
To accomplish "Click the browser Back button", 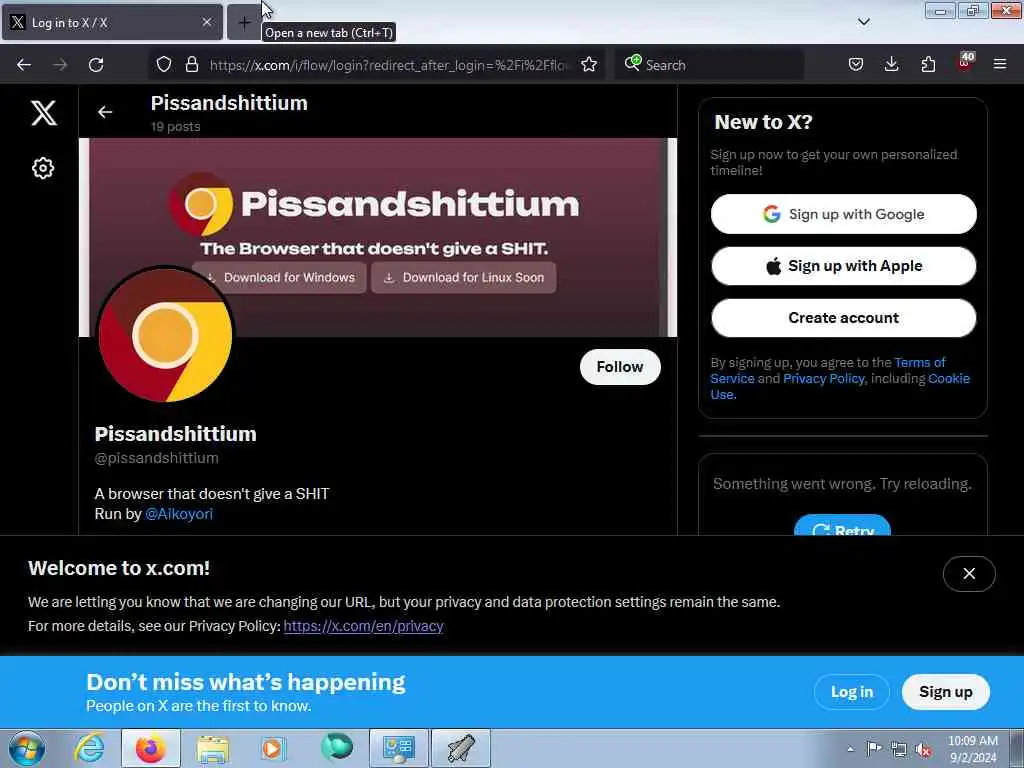I will click(x=24, y=65).
